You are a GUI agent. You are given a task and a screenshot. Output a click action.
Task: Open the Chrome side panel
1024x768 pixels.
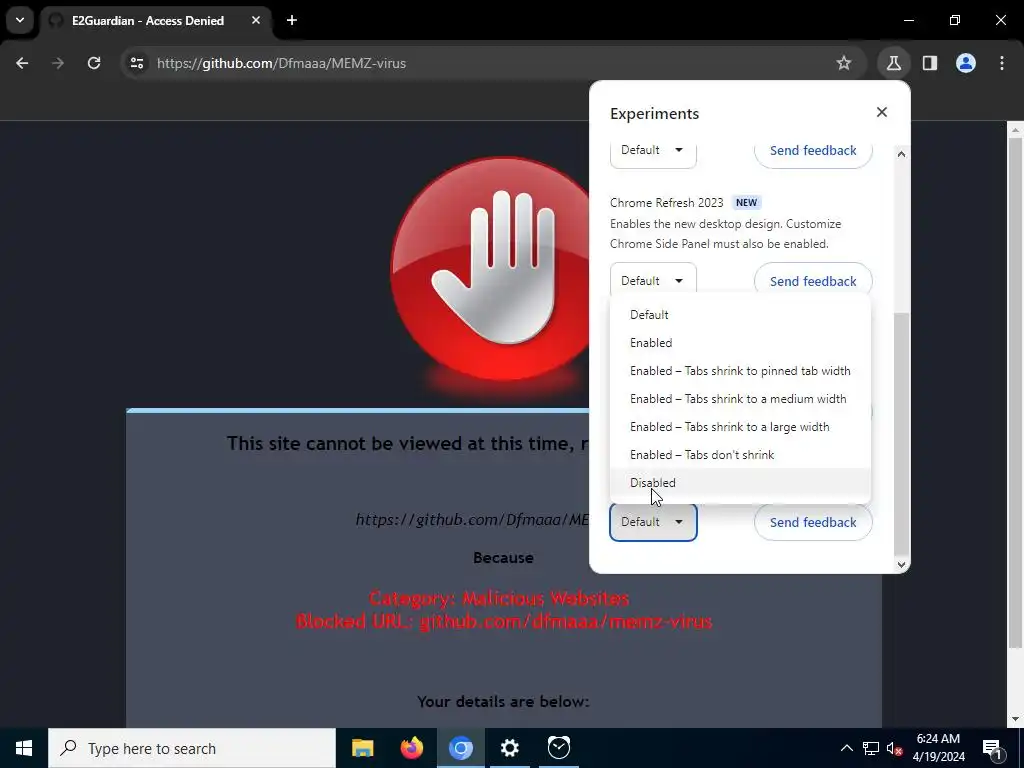pyautogui.click(x=930, y=63)
